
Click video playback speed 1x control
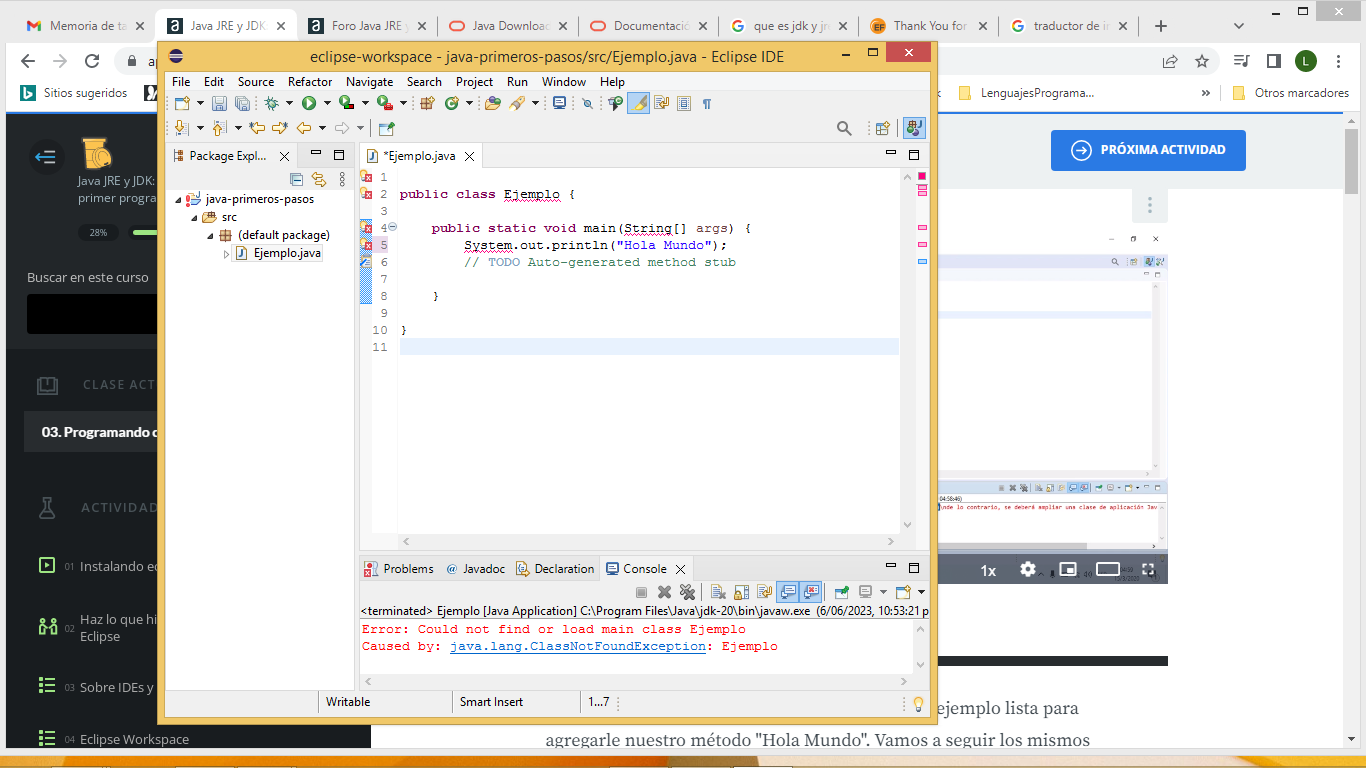coord(988,570)
